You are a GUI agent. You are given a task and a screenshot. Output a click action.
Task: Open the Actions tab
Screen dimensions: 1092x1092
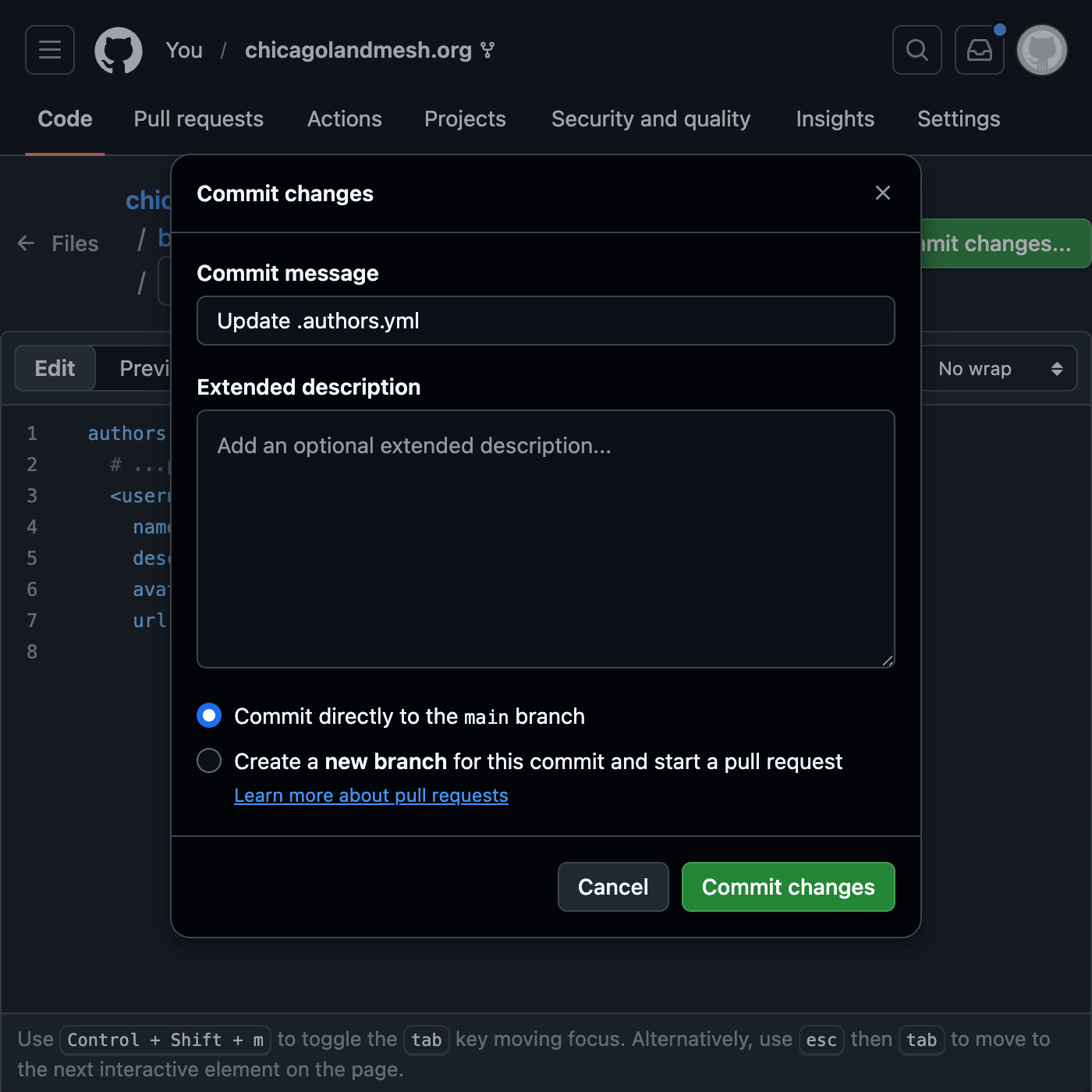tap(344, 119)
